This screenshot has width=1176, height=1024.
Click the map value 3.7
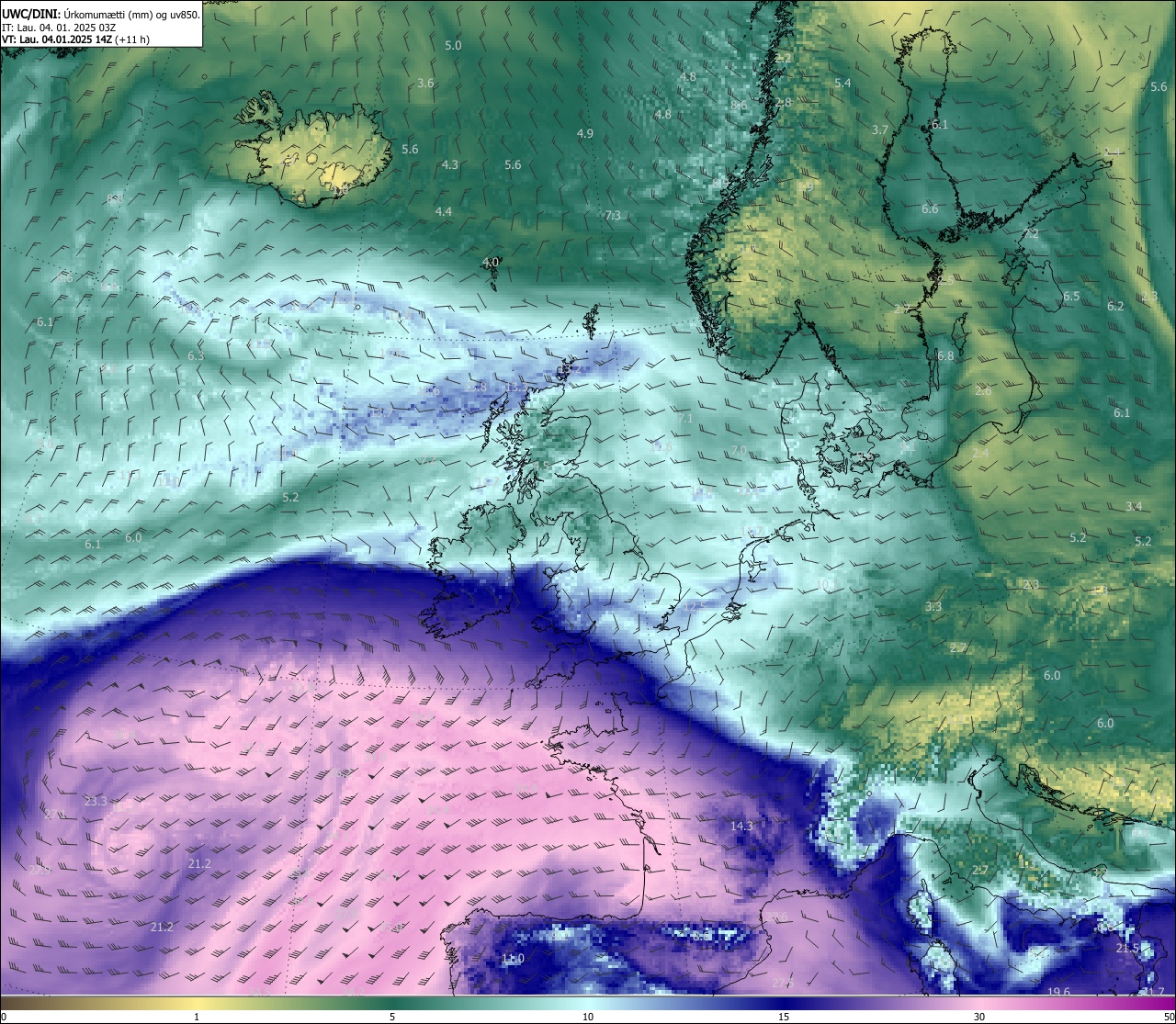879,129
